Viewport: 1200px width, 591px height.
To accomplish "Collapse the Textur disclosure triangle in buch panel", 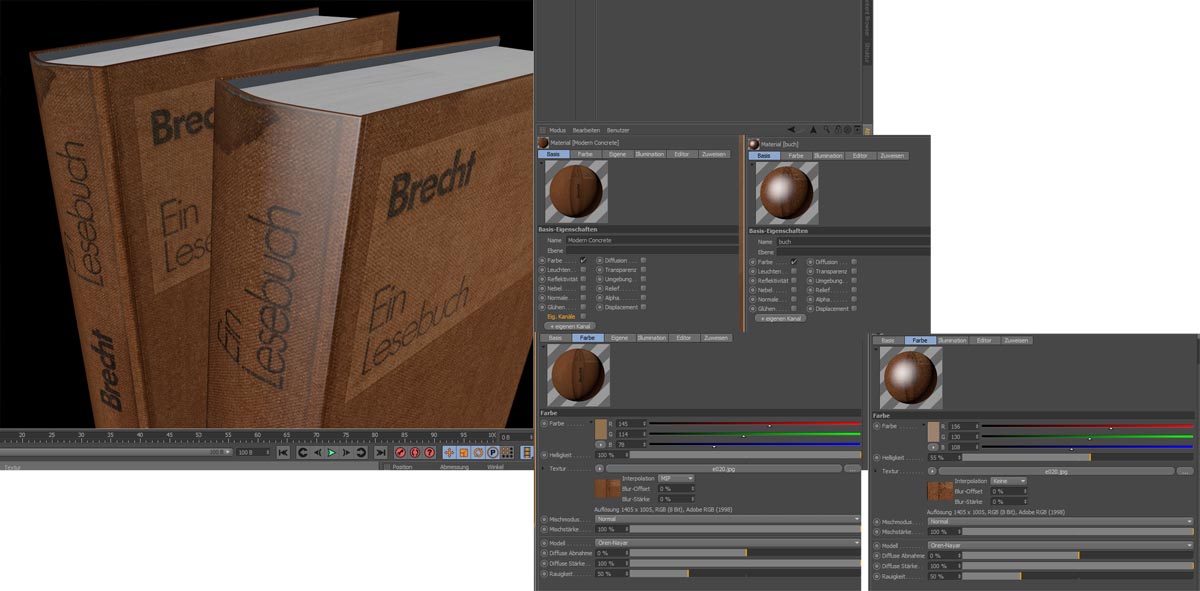I will [x=875, y=470].
